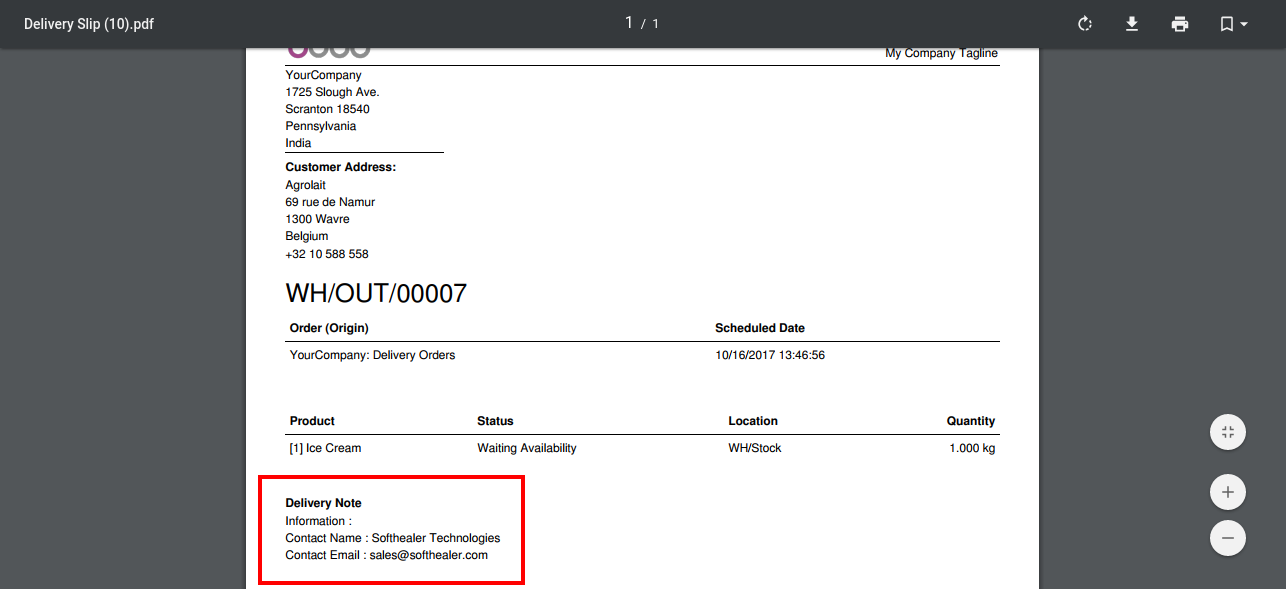Select the YourCompany name line
The height and width of the screenshot is (589, 1286).
point(324,75)
